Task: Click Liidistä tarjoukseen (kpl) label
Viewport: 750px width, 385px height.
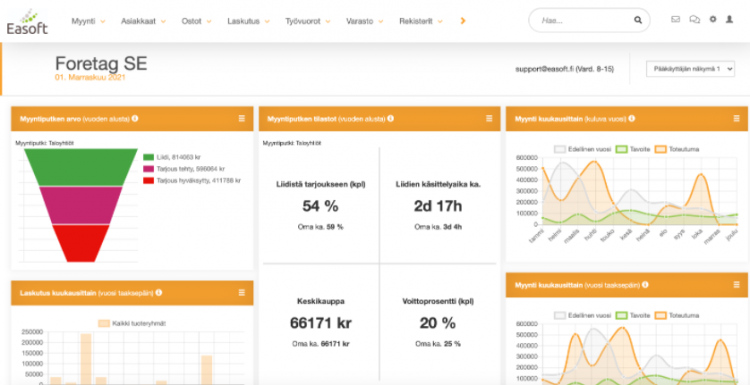Action: point(320,184)
